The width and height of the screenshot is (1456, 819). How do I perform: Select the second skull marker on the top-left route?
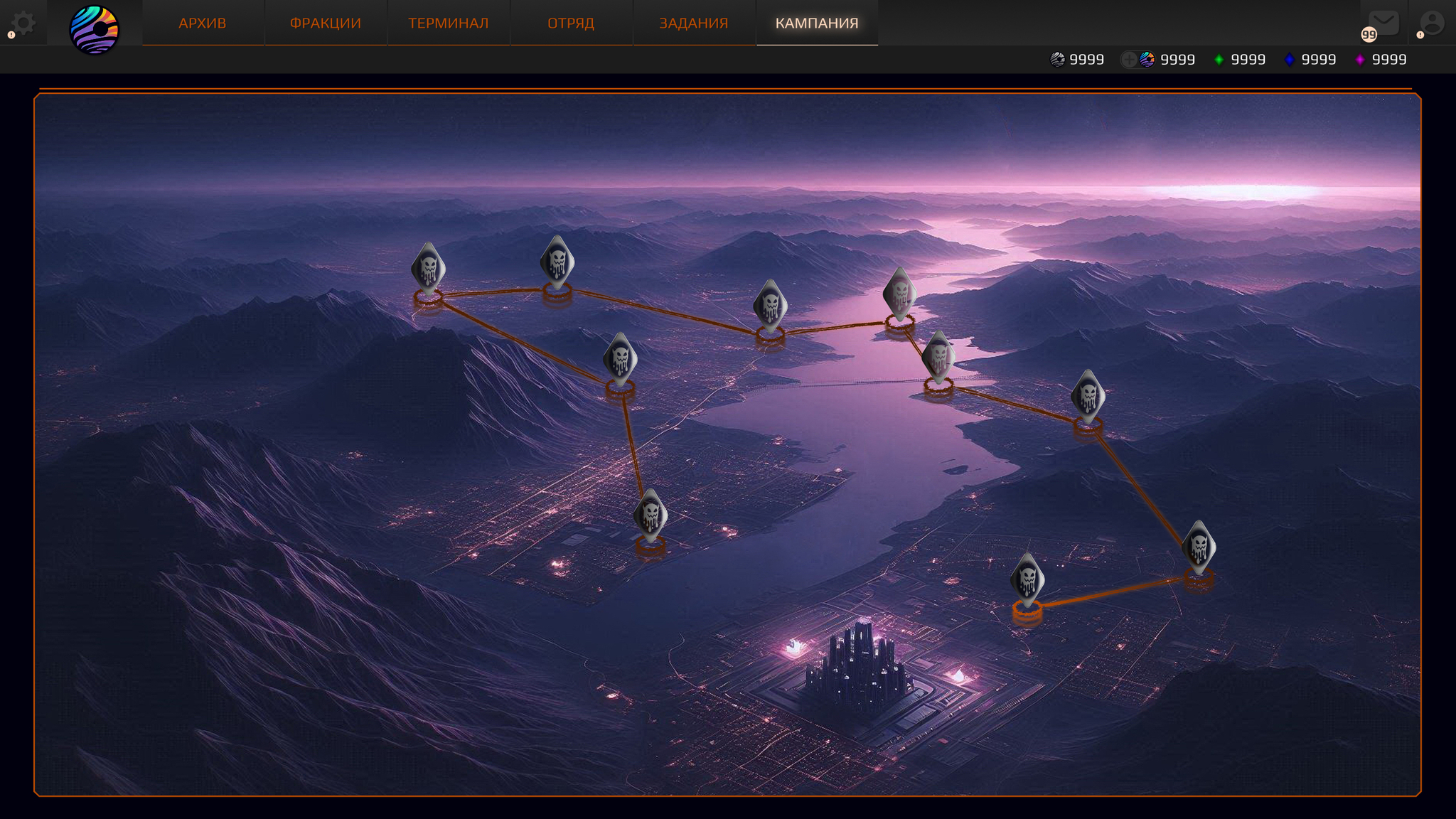557,263
